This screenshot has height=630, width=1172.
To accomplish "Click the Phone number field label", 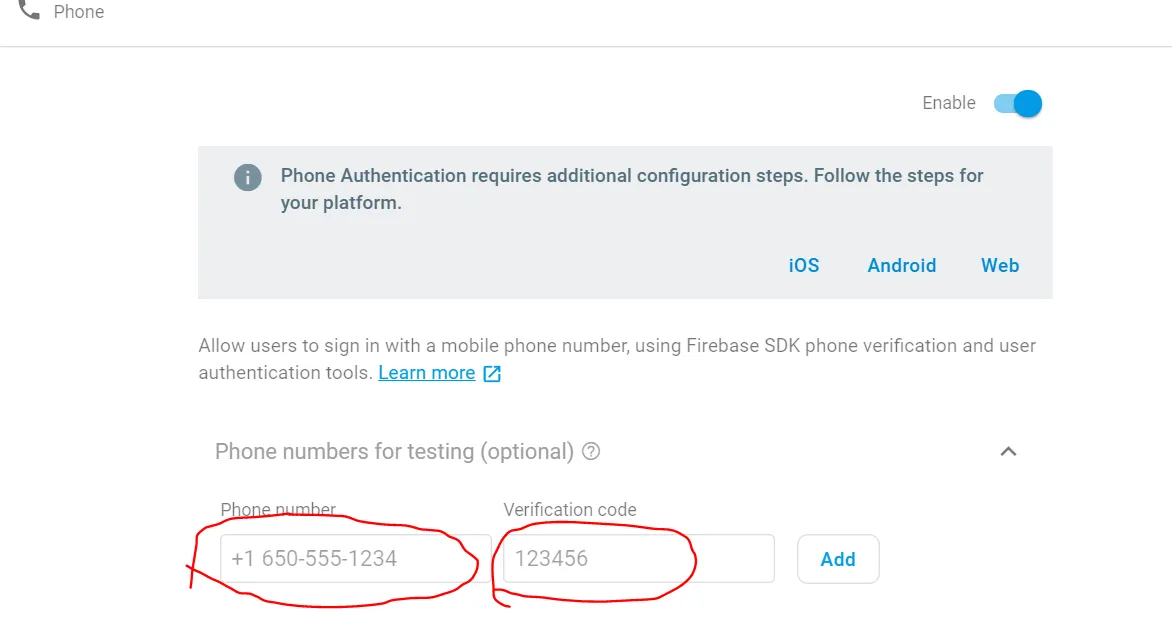I will pos(278,510).
